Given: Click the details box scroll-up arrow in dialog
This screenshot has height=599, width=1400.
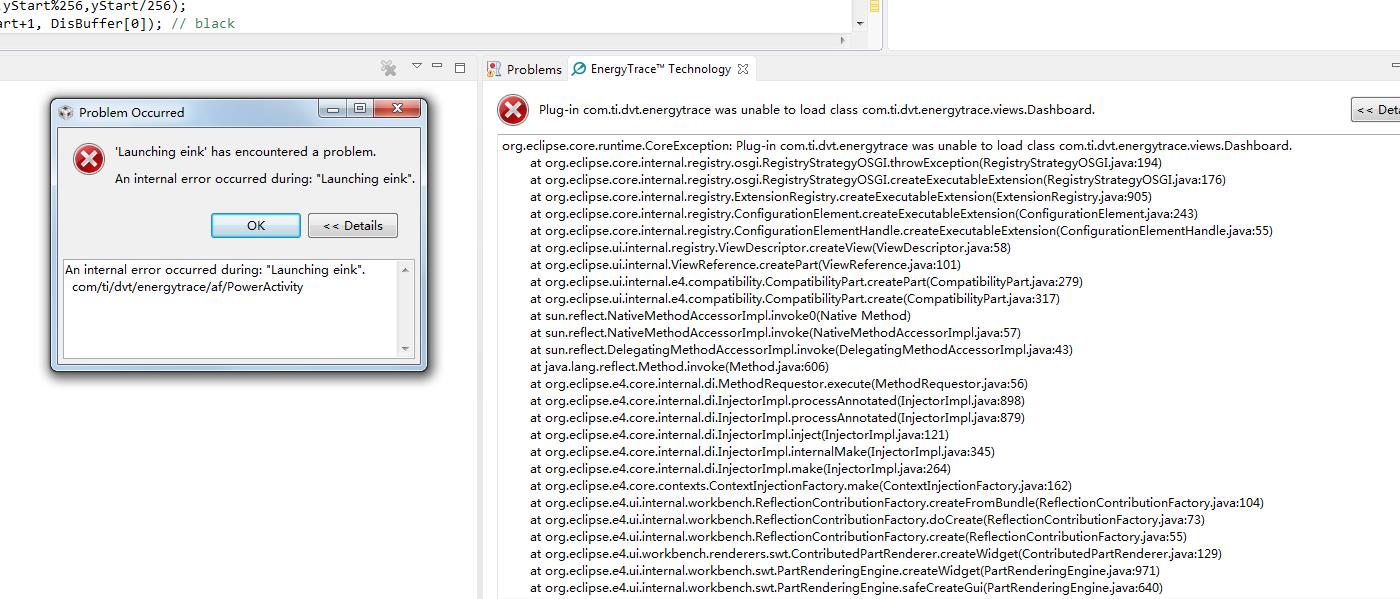Looking at the screenshot, I should 406,270.
